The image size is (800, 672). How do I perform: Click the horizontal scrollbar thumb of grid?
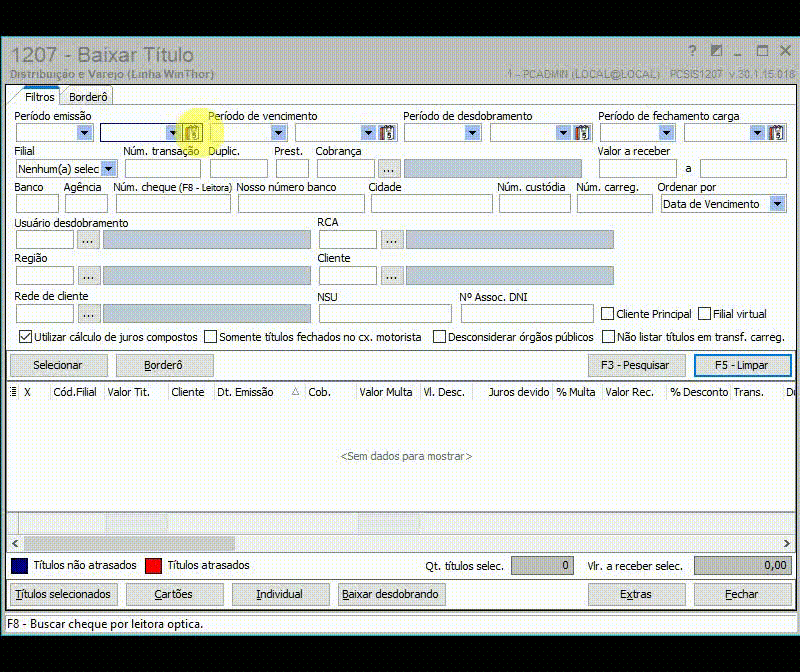point(130,543)
